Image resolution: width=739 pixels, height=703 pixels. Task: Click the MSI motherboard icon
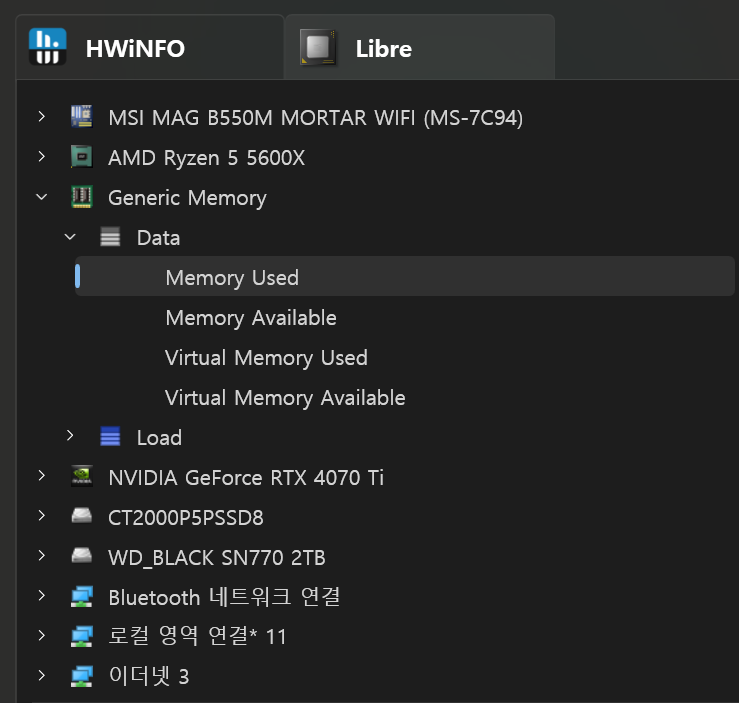(x=82, y=116)
